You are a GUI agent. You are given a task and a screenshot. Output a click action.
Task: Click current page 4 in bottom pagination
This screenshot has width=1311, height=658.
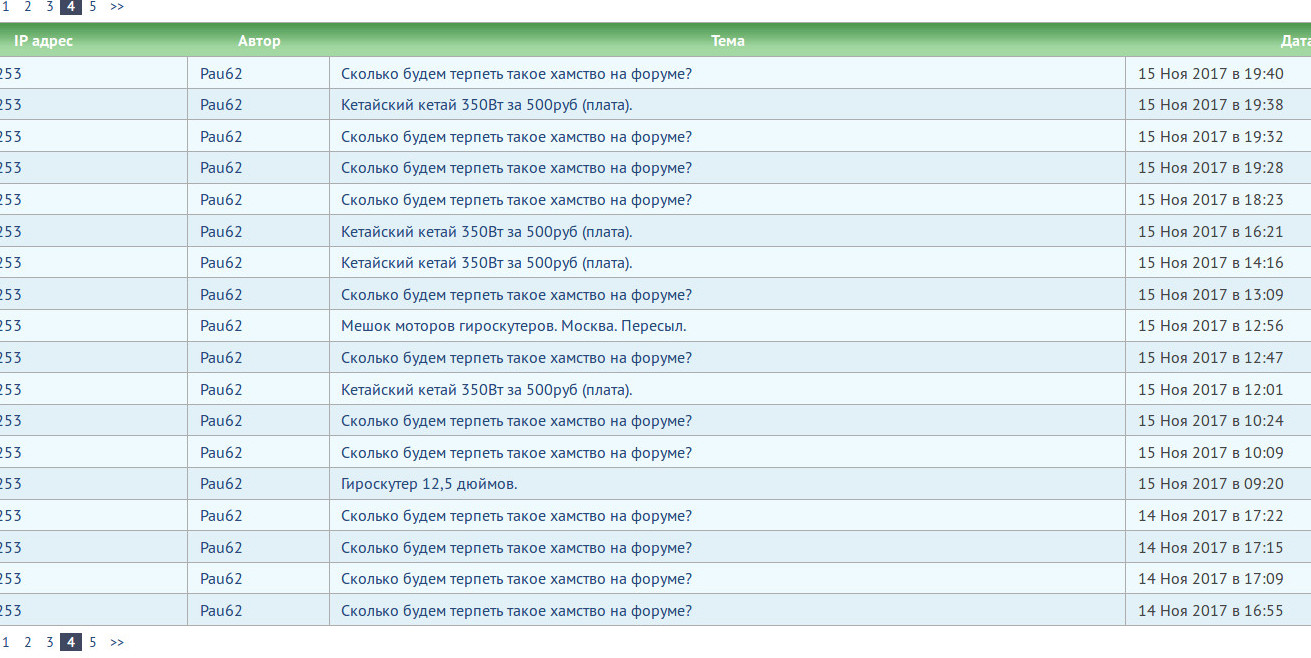[x=70, y=642]
